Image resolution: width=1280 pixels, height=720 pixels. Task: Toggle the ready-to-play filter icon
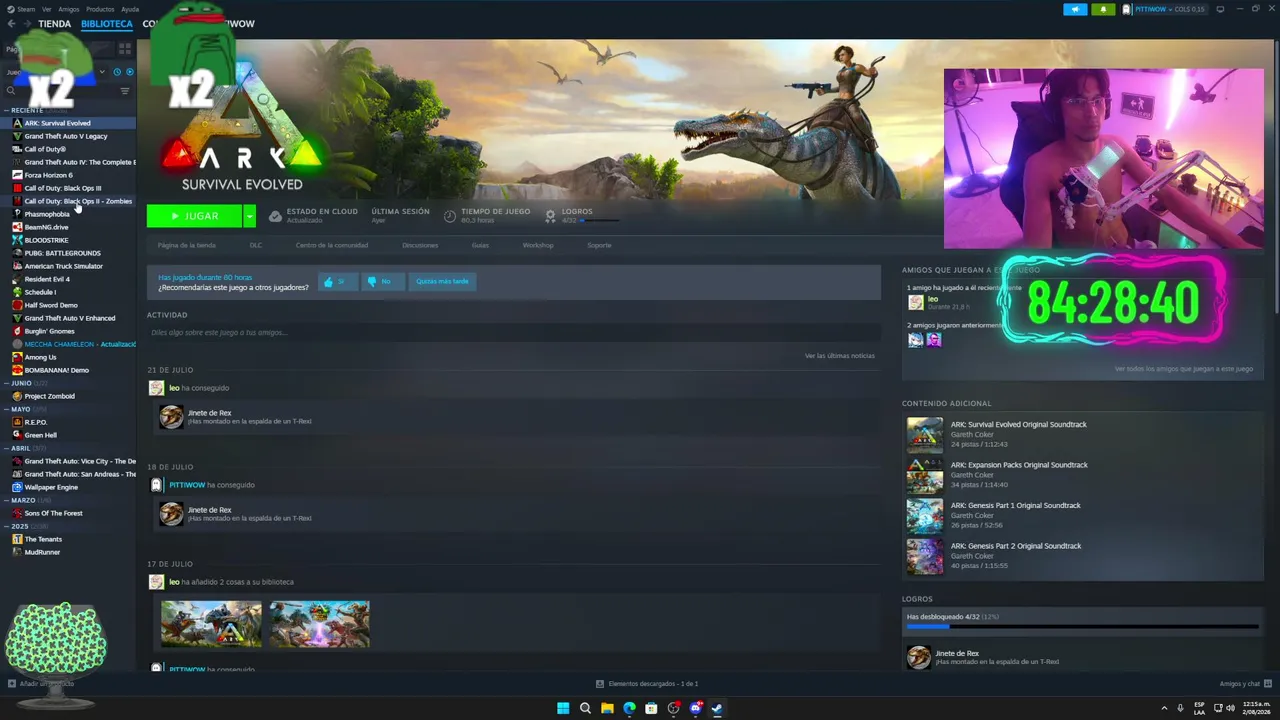coord(129,72)
